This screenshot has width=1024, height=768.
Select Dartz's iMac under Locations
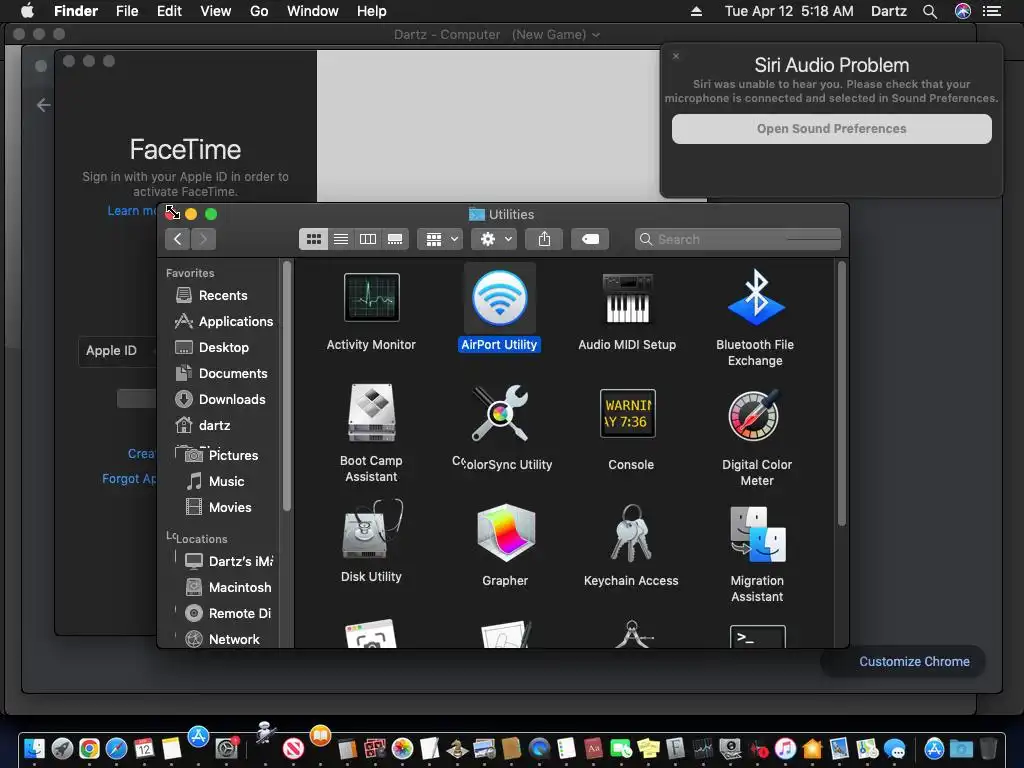229,561
